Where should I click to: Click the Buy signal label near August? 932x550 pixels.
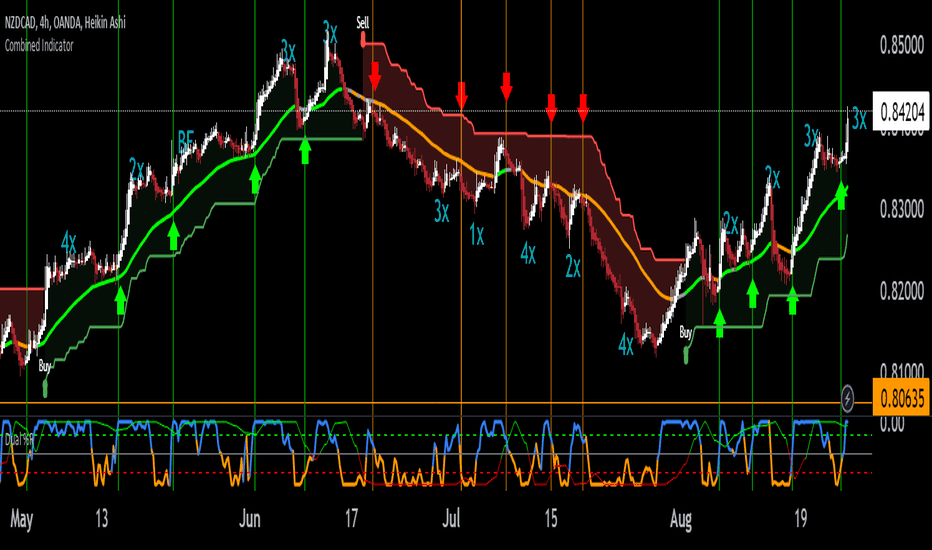click(686, 333)
